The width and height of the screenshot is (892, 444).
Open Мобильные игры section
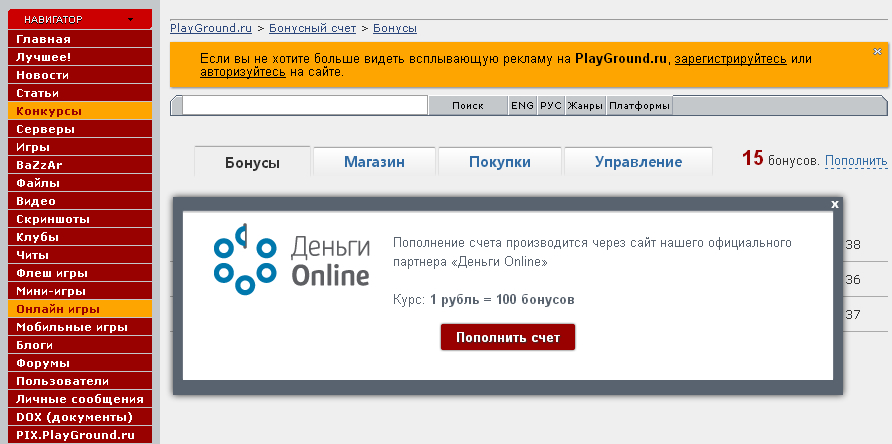click(80, 327)
